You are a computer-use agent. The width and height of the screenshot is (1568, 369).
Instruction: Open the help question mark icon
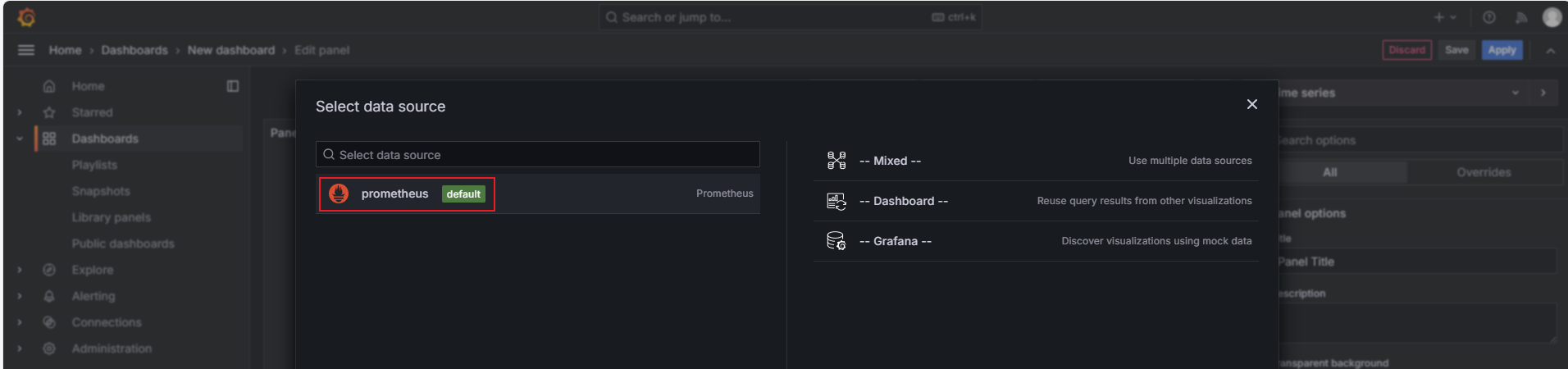[x=1489, y=17]
